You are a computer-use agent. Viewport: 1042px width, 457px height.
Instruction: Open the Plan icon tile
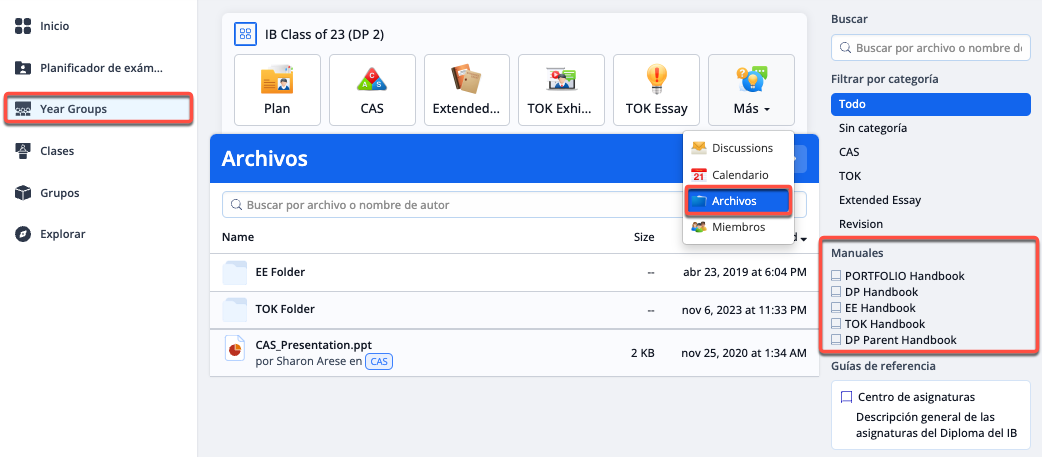pos(277,80)
